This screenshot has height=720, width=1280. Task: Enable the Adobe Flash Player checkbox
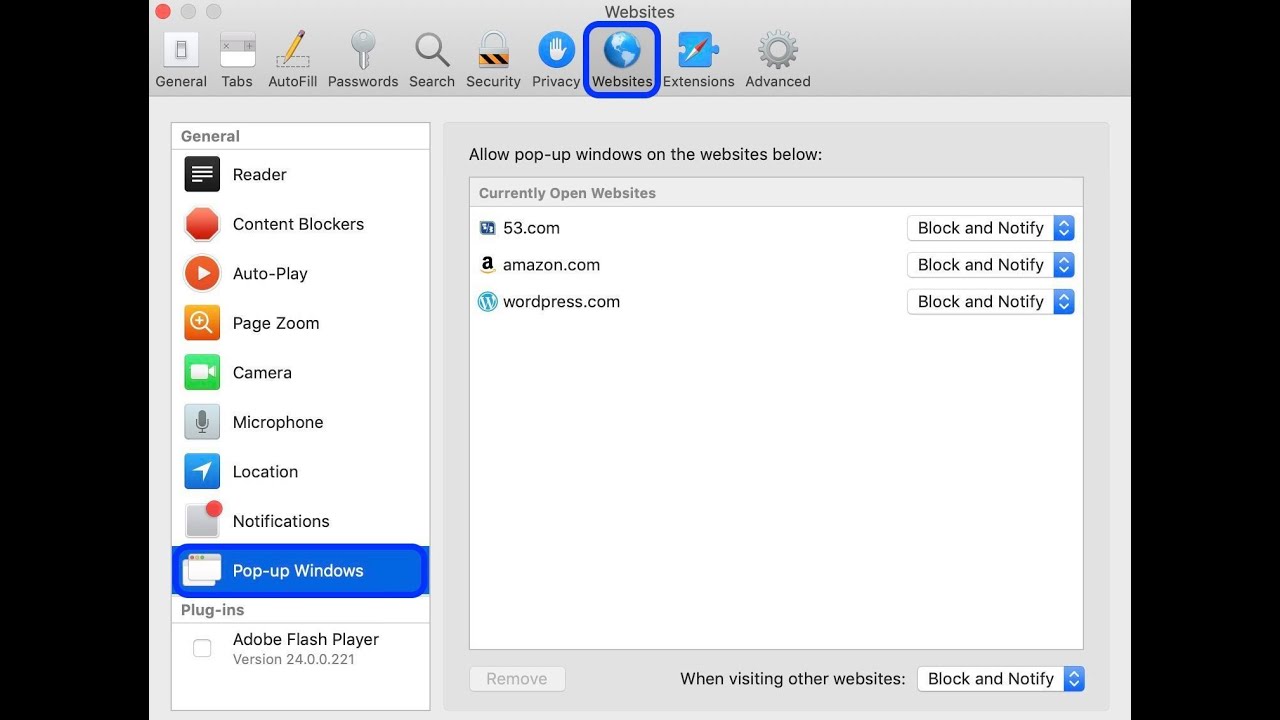click(202, 648)
